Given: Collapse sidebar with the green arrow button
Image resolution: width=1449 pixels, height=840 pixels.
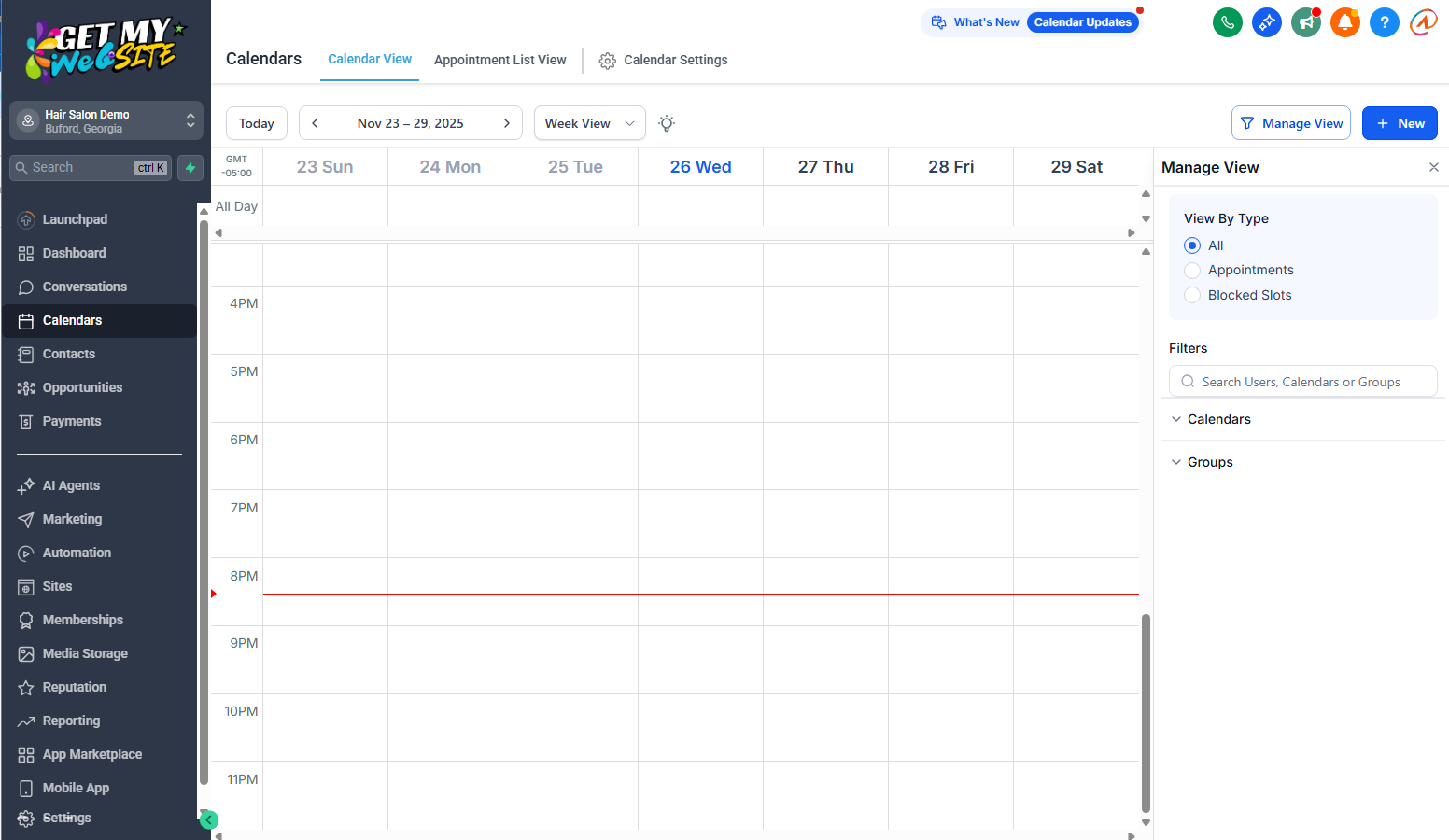Looking at the screenshot, I should (x=209, y=820).
